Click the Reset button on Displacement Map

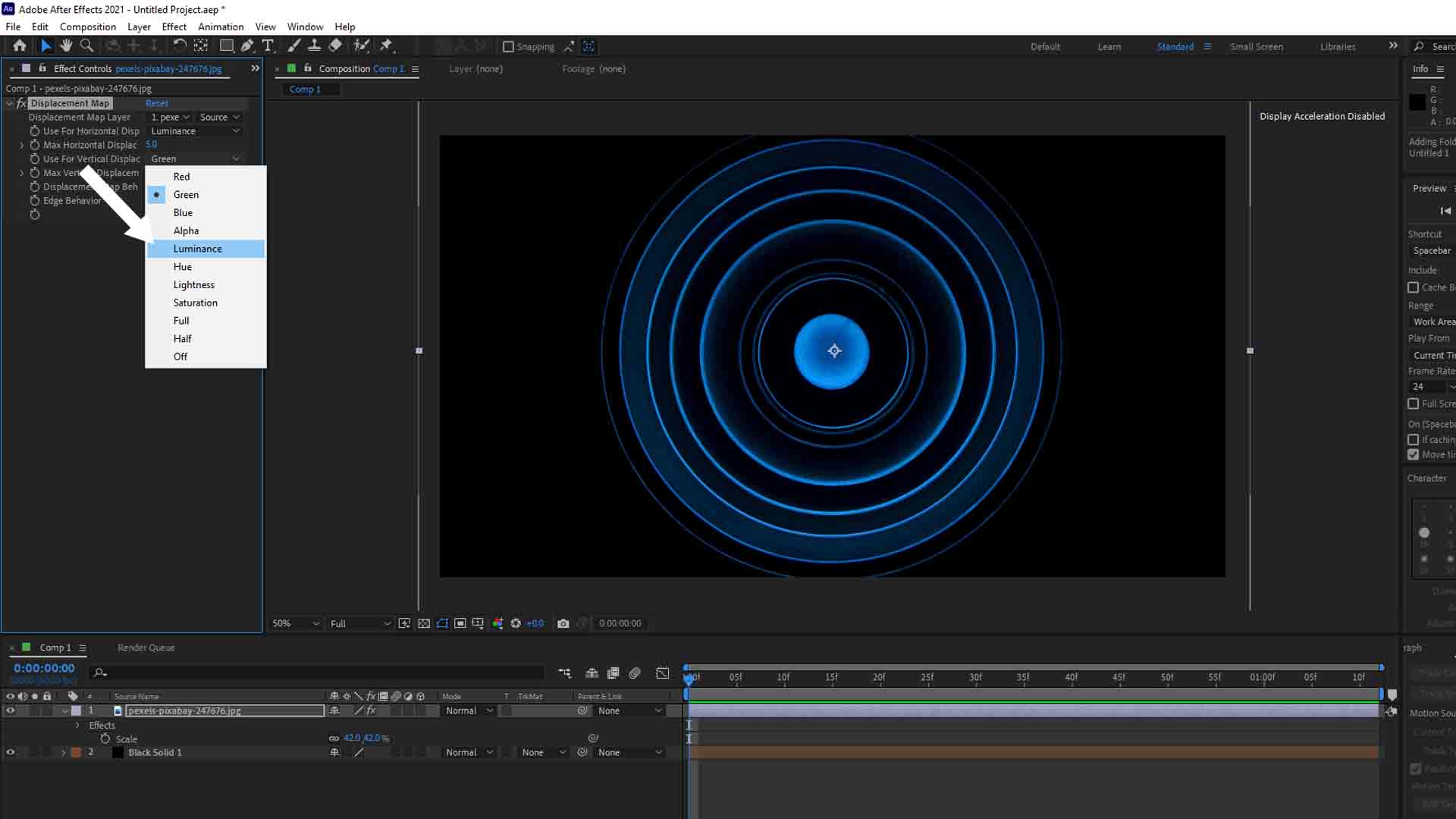pos(157,103)
